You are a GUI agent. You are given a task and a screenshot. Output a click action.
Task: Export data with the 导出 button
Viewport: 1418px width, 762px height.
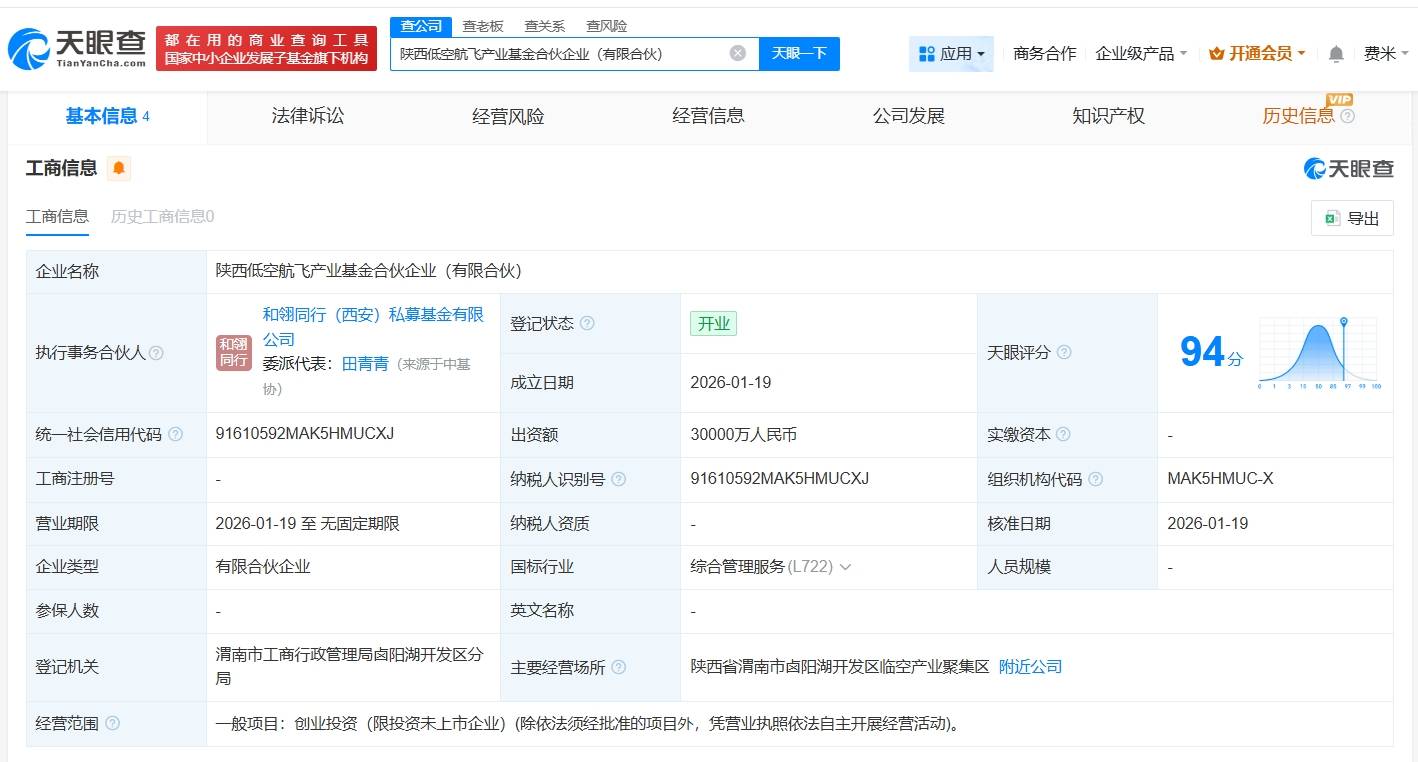coord(1351,218)
